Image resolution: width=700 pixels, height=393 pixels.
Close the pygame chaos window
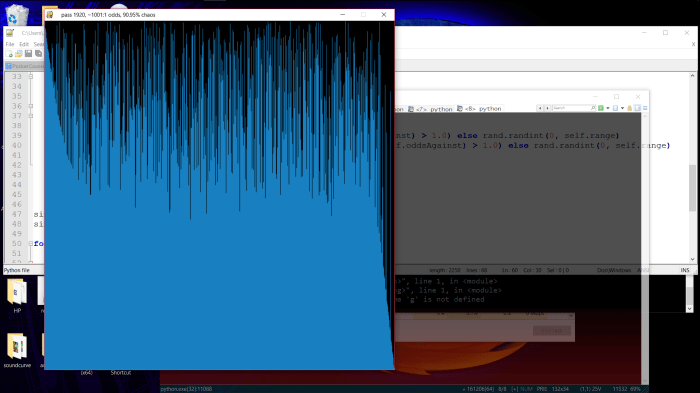point(384,15)
